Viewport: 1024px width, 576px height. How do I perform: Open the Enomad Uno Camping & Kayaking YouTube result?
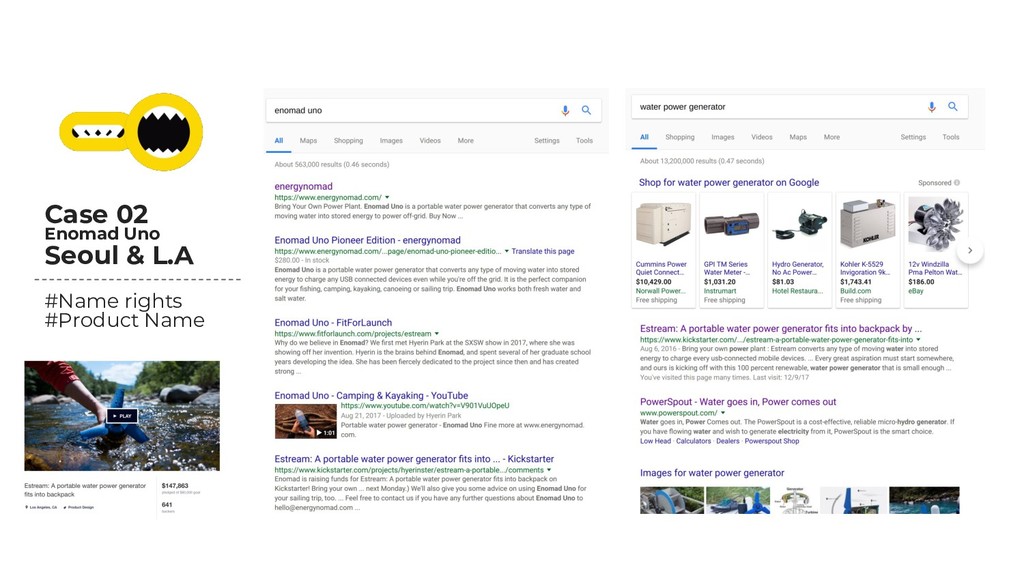[371, 396]
